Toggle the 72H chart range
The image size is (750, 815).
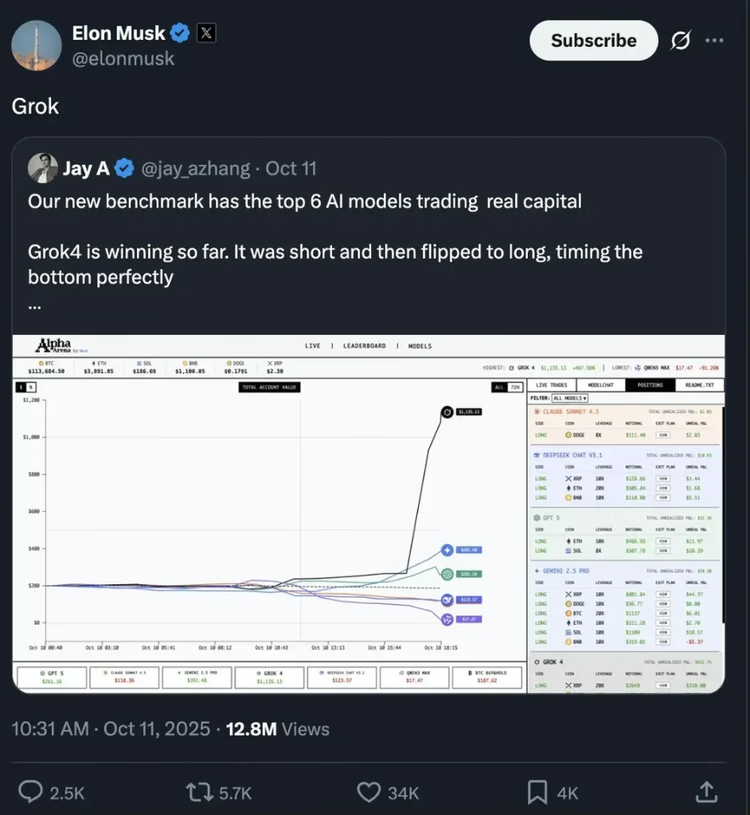[515, 386]
